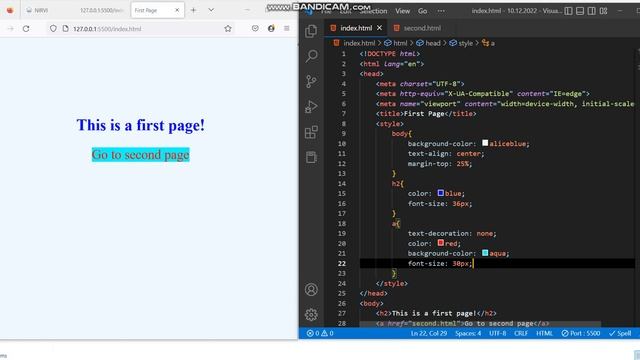Click the sixth activity bar icon below Extensions
Image resolution: width=640 pixels, height=360 pixels.
tap(311, 157)
